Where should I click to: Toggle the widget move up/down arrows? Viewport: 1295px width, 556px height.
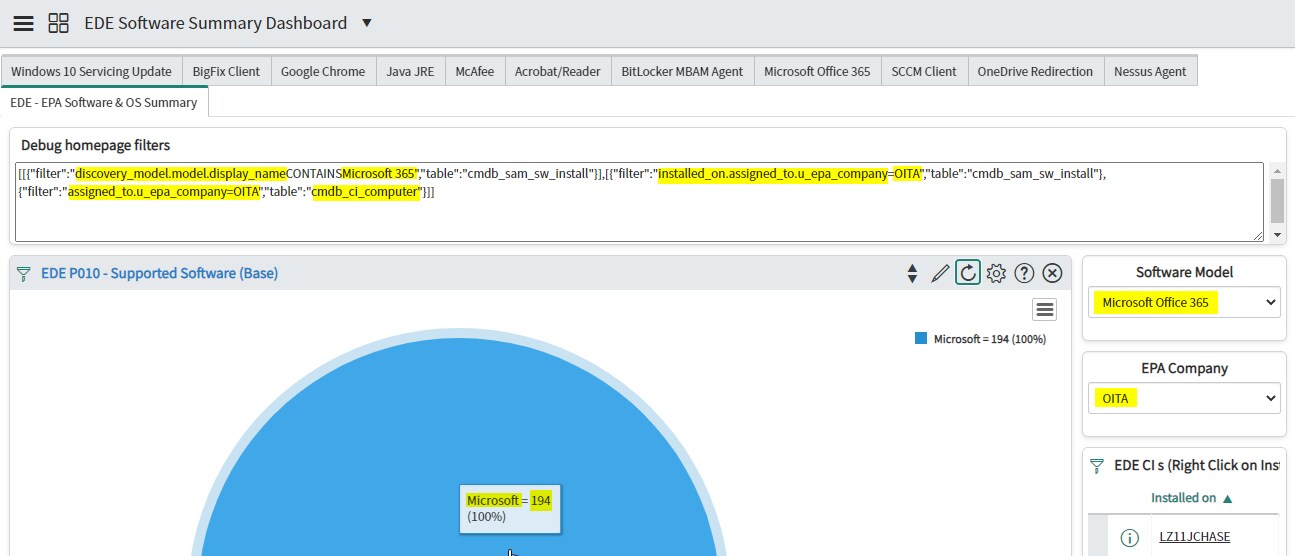(x=911, y=273)
